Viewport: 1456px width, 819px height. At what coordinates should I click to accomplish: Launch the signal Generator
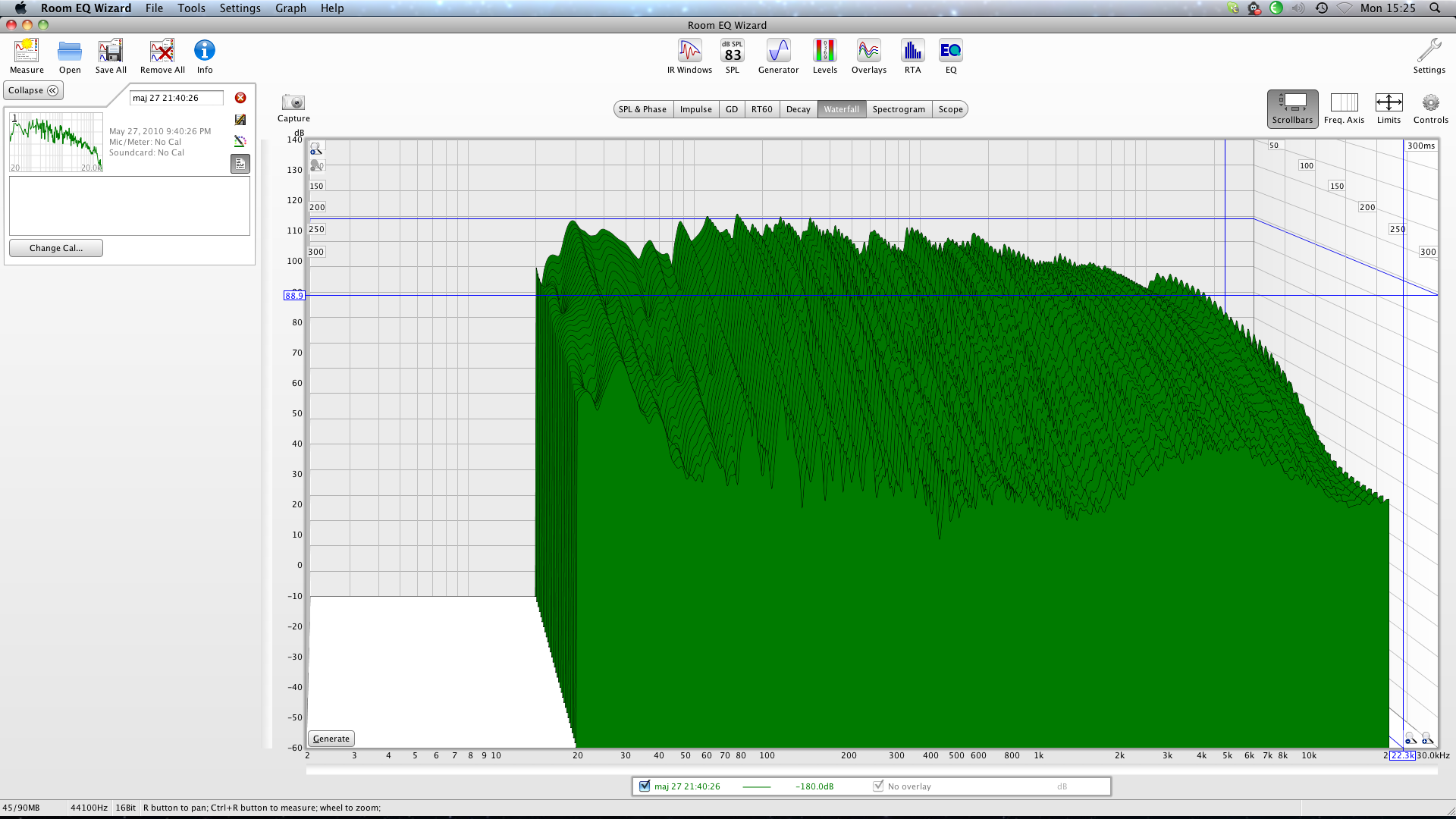pos(778,52)
